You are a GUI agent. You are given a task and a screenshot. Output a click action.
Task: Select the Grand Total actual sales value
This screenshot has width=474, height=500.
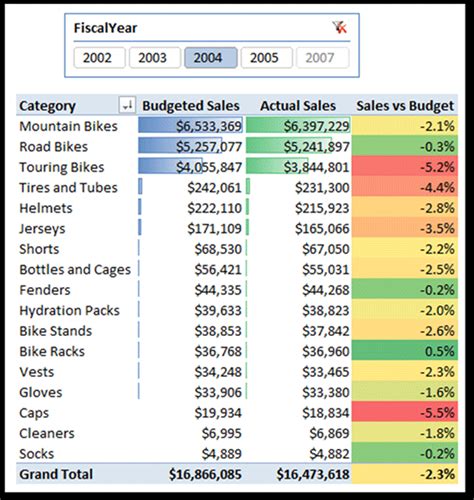(x=313, y=474)
